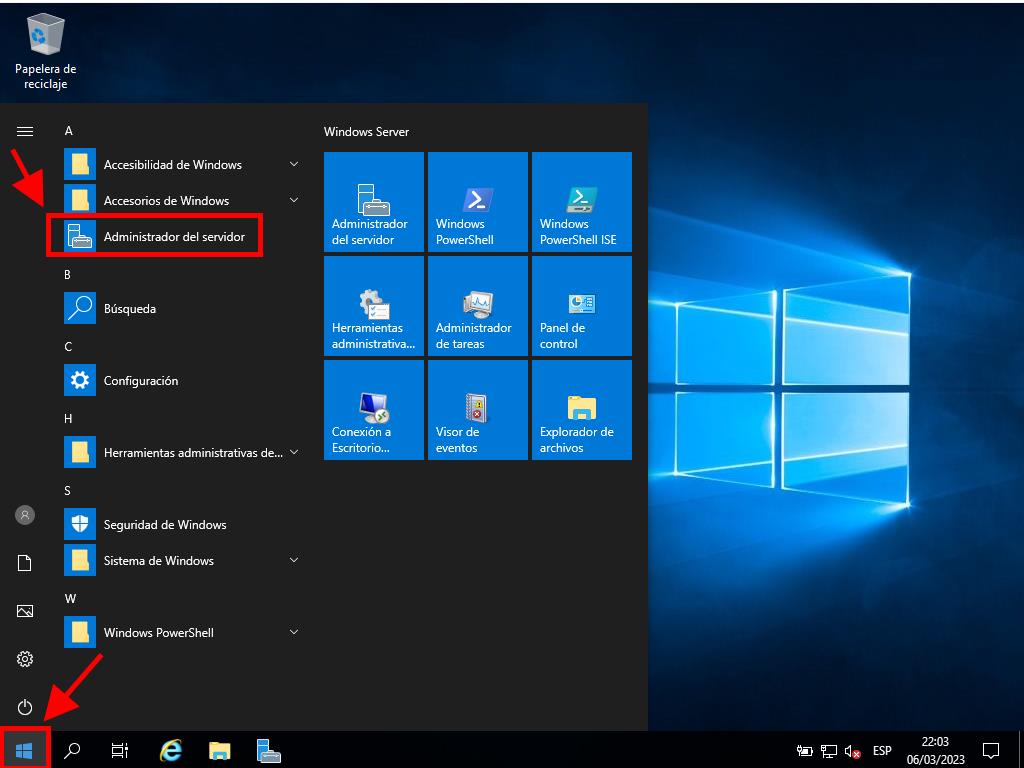The width and height of the screenshot is (1024, 768).
Task: Click the user account icon in Start sidebar
Action: click(x=25, y=515)
